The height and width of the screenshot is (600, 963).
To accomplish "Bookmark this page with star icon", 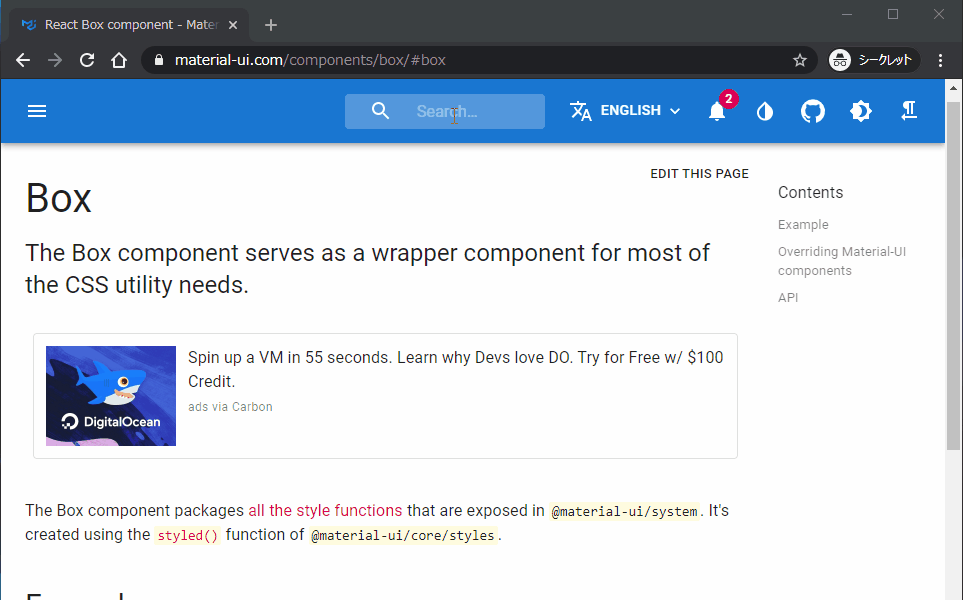I will point(800,60).
